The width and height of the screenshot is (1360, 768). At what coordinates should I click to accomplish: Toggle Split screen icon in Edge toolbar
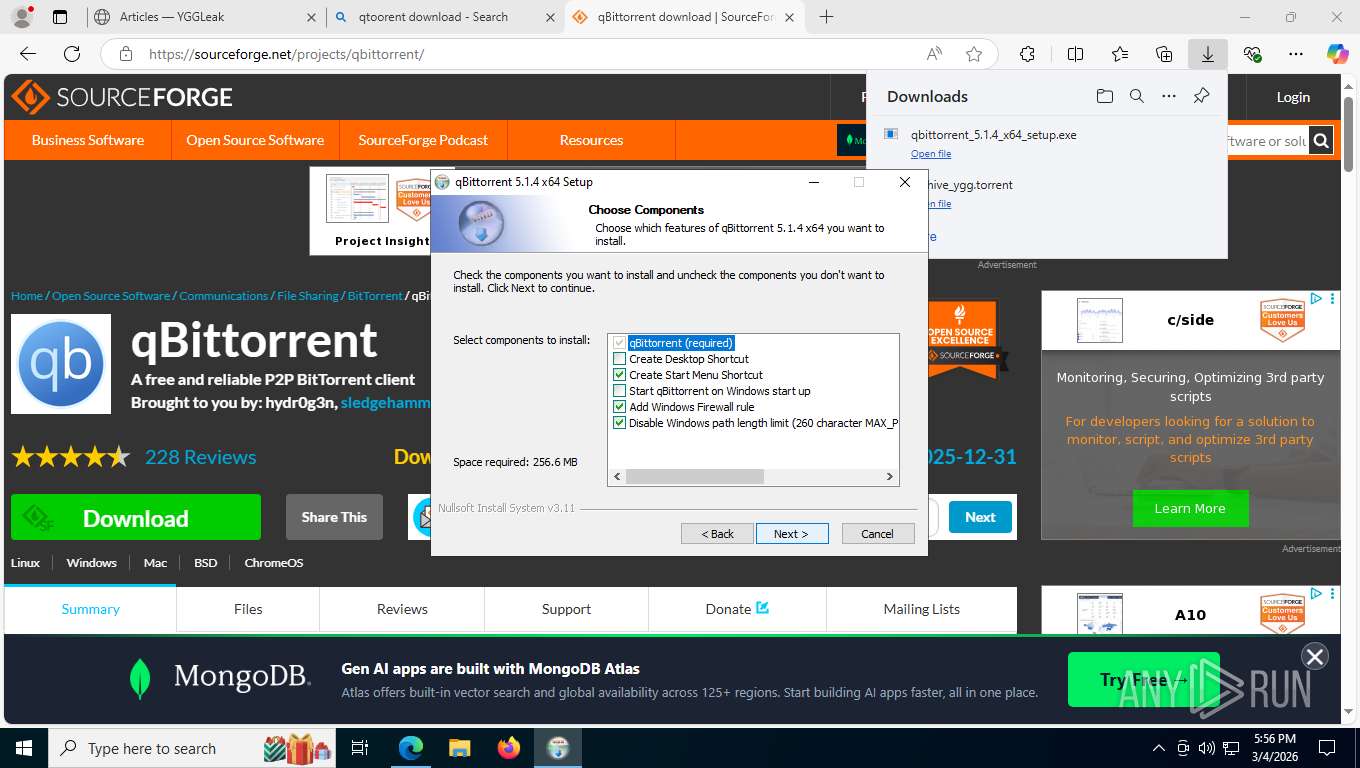tap(1075, 54)
